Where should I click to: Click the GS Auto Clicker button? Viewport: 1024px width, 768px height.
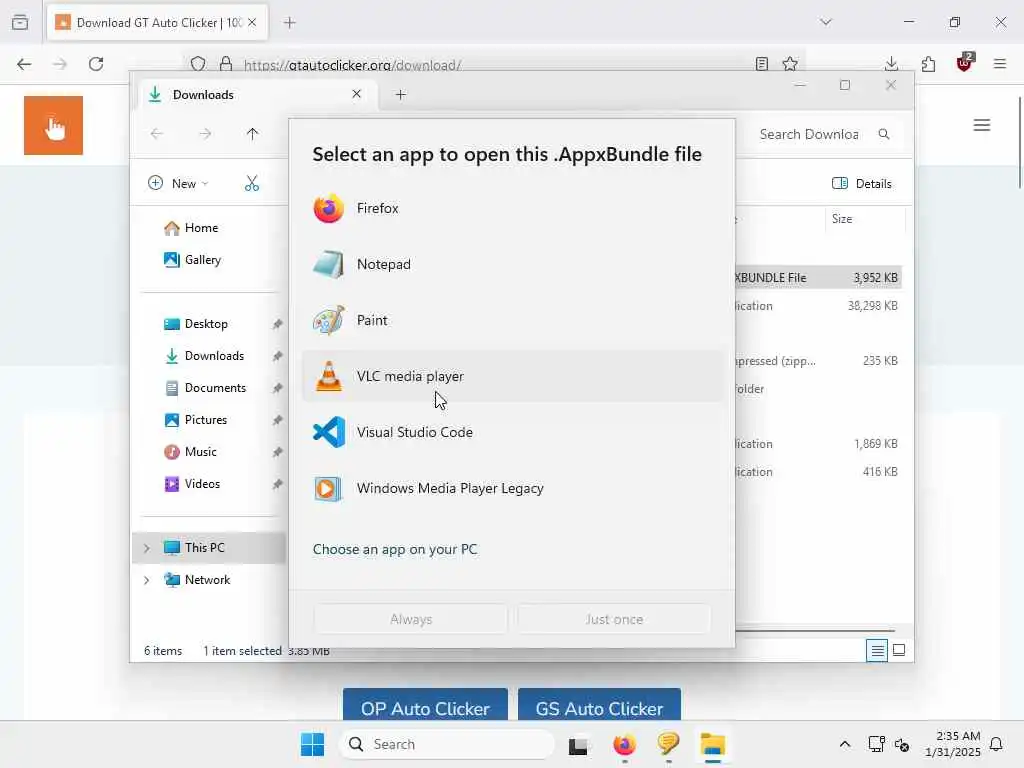[600, 705]
